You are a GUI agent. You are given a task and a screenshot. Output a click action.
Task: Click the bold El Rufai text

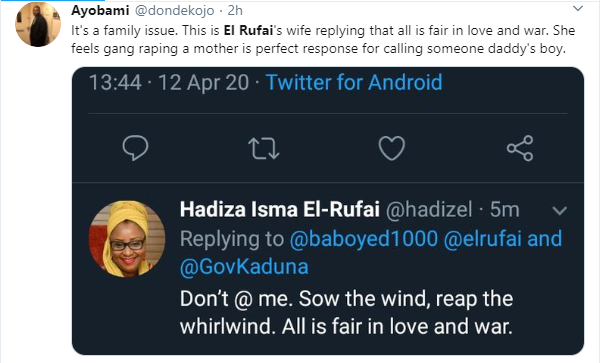[248, 30]
